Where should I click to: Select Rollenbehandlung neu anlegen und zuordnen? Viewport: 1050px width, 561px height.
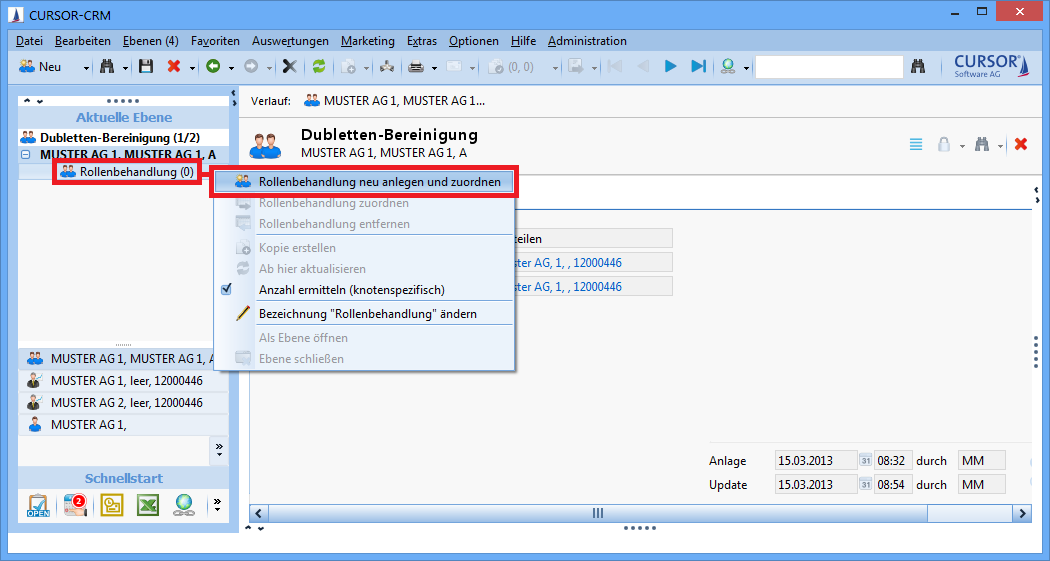[x=379, y=182]
